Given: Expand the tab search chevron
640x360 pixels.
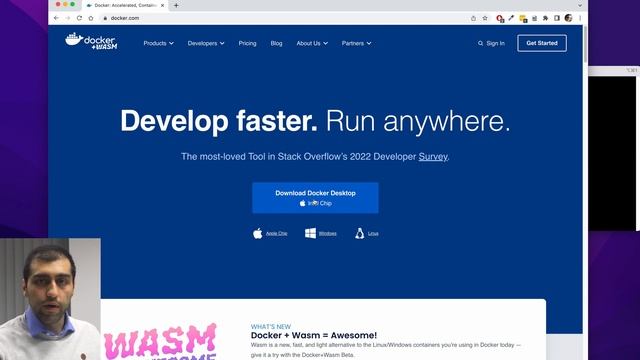Looking at the screenshot, I should tap(580, 5).
